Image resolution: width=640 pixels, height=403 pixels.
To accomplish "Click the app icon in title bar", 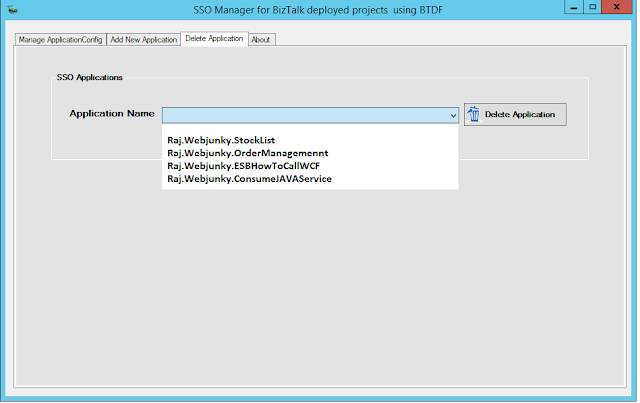I will tap(13, 9).
